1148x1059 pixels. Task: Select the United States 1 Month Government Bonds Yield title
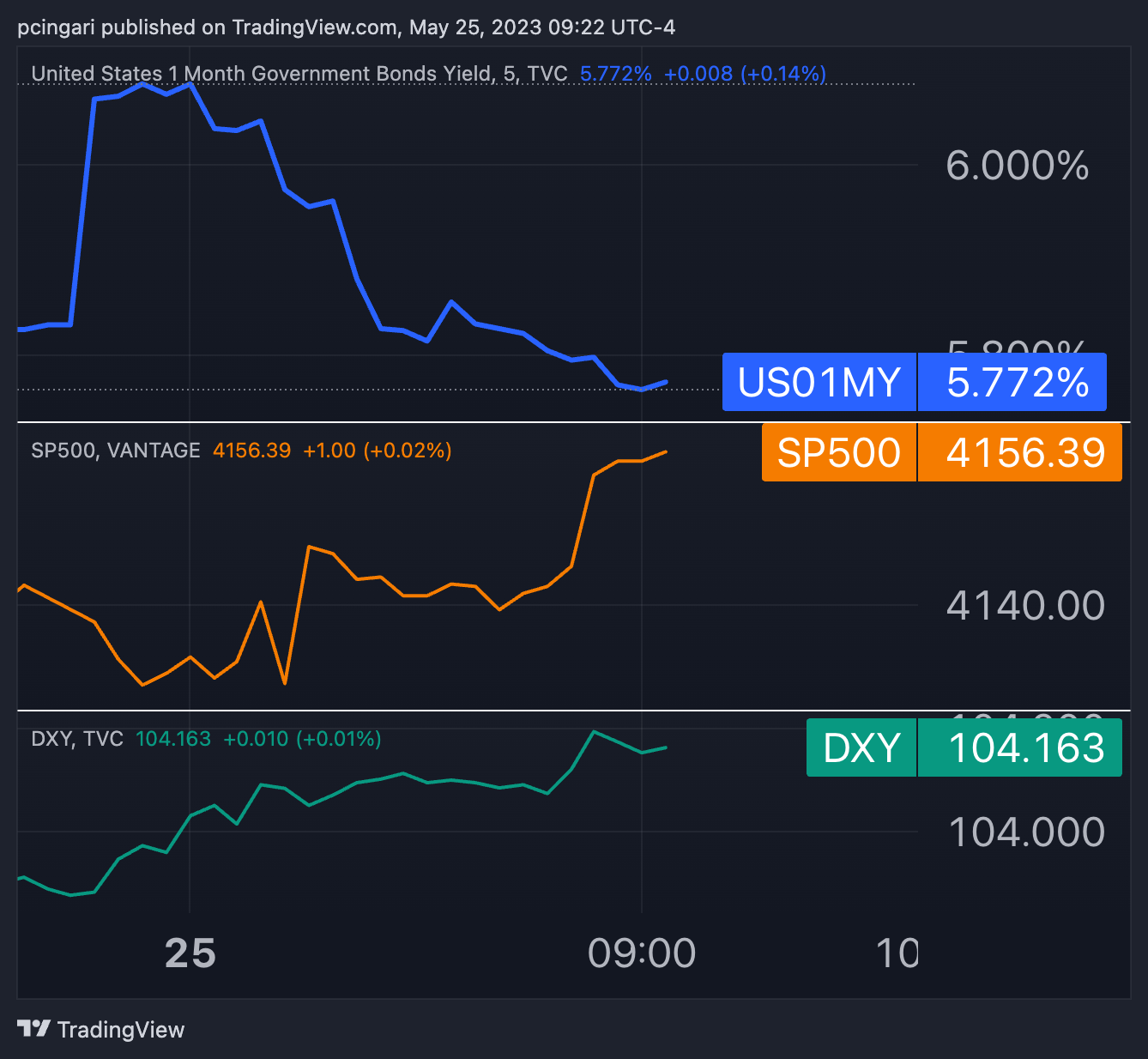pos(299,74)
